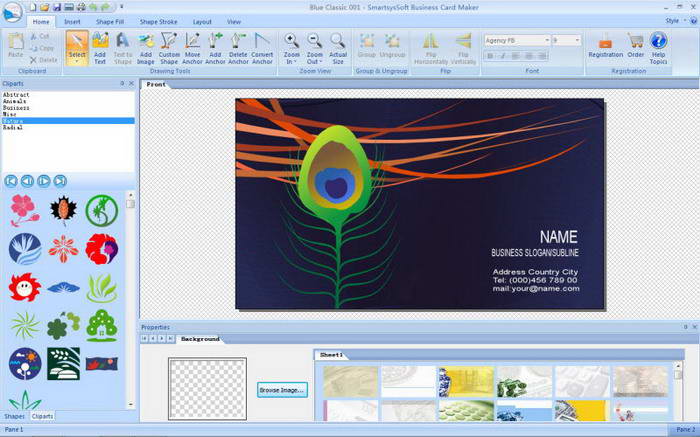
Task: Switch to the Layout ribbon tab
Action: pyautogui.click(x=202, y=21)
